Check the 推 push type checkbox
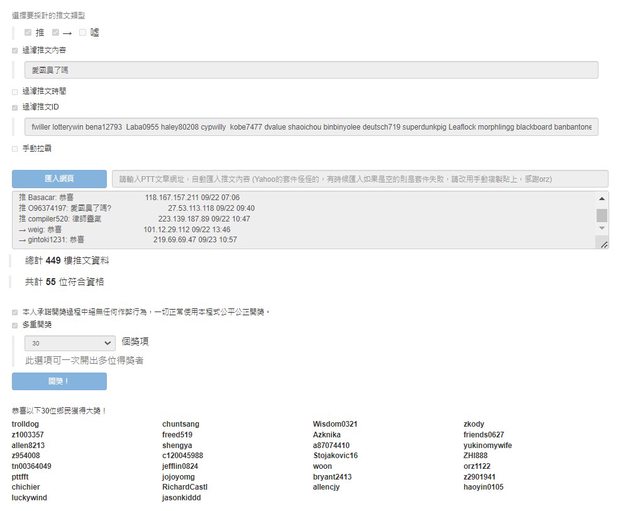 (x=29, y=32)
